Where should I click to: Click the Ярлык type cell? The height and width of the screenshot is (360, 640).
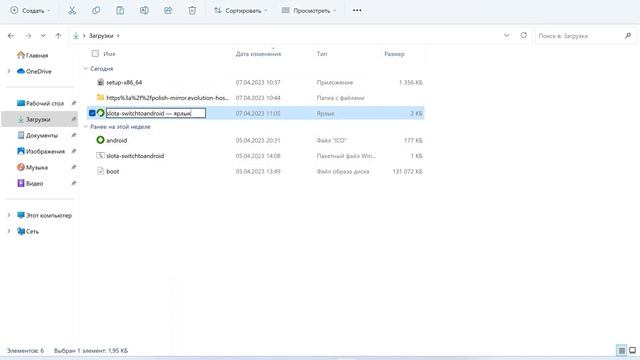(x=325, y=113)
